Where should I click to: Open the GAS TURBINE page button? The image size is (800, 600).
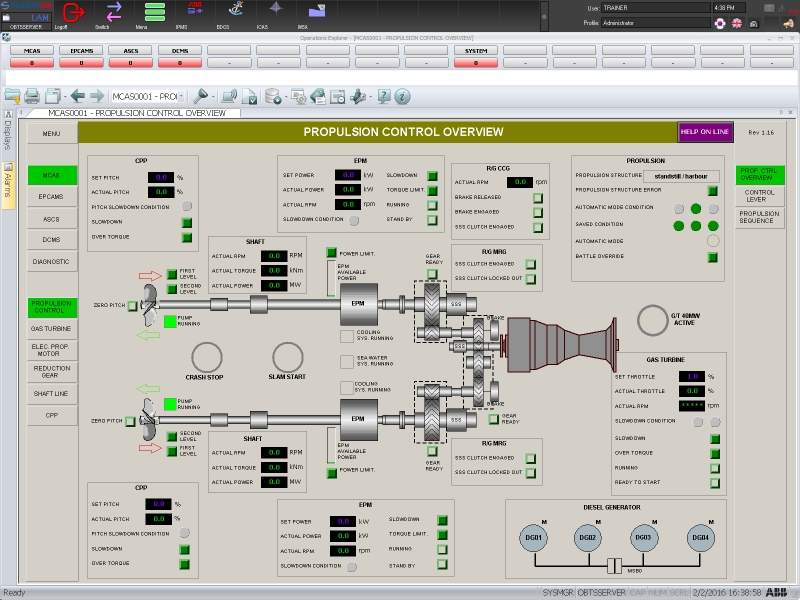click(51, 328)
